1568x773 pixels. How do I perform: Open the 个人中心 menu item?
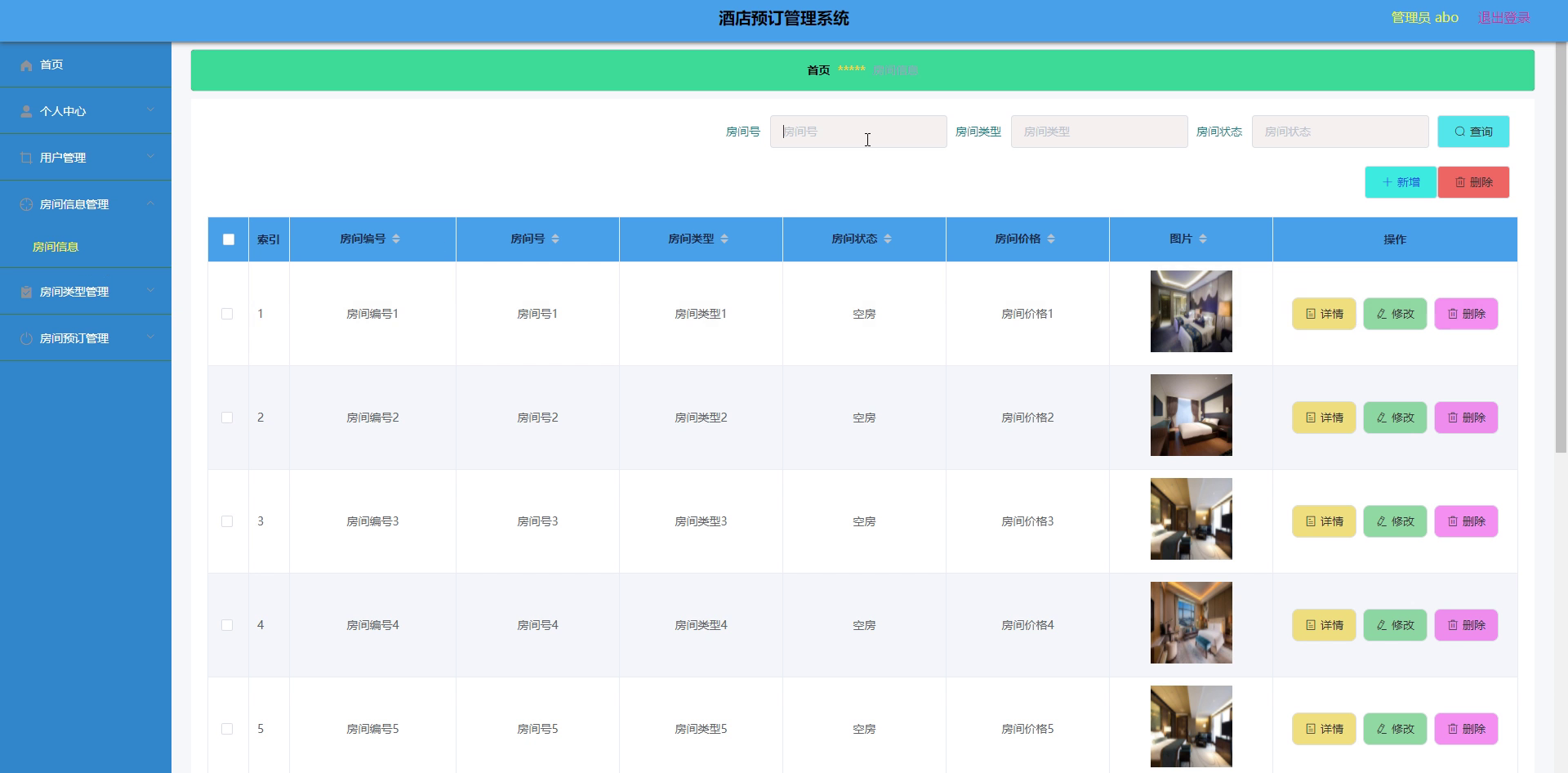pyautogui.click(x=86, y=111)
